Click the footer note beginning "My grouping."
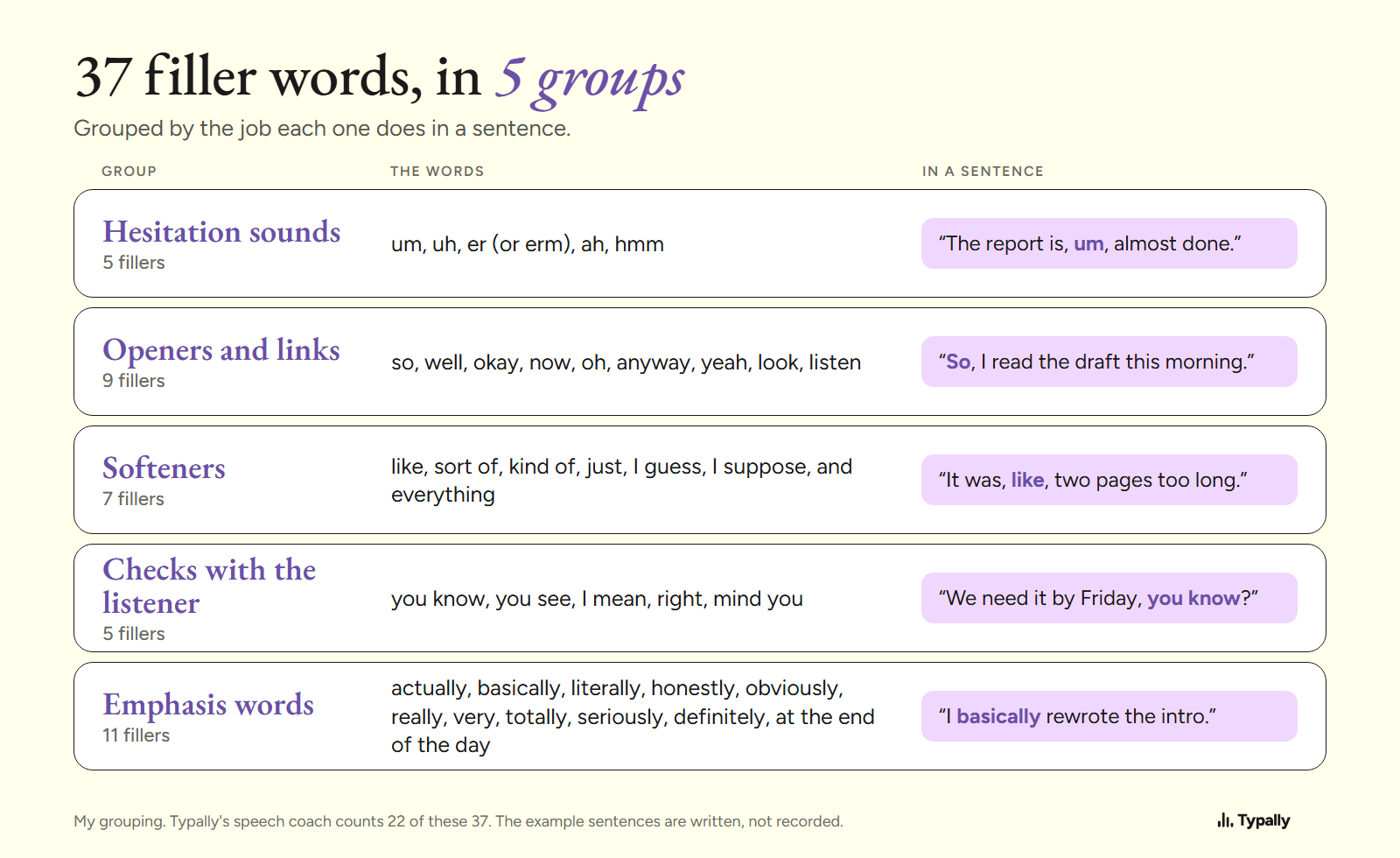This screenshot has height=858, width=1400. pos(458,821)
